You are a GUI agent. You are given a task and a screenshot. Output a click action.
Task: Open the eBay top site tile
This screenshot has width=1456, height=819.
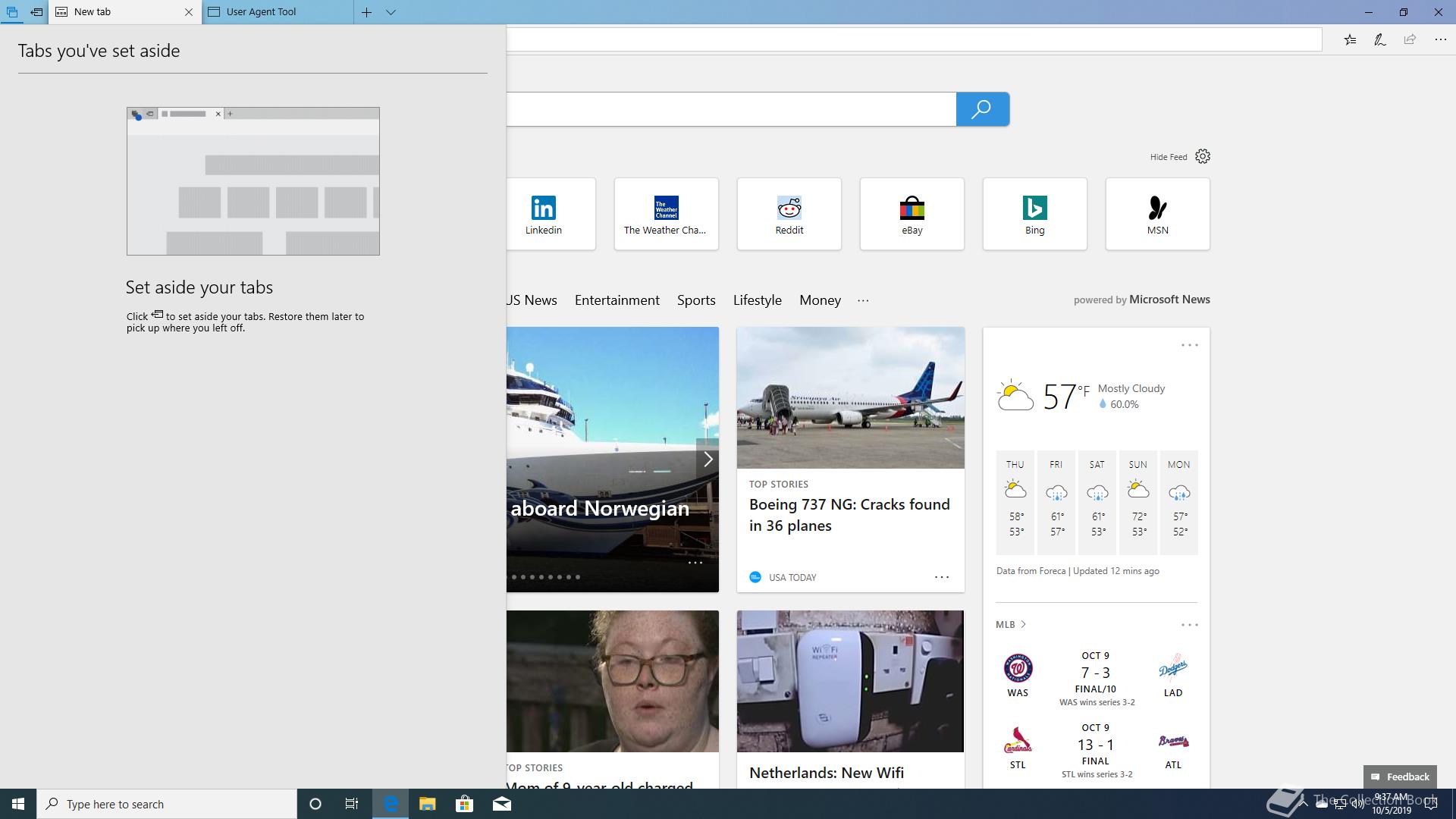[x=912, y=214]
